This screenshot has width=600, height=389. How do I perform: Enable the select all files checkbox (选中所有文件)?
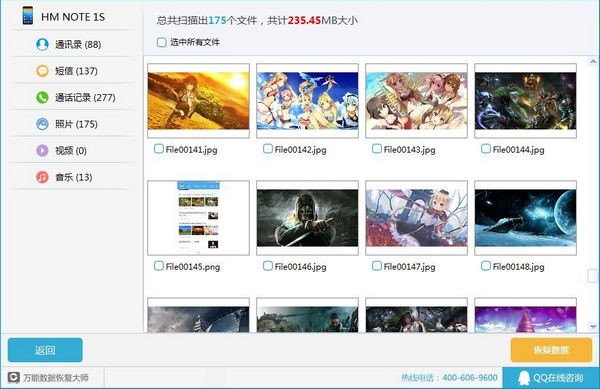coord(161,42)
